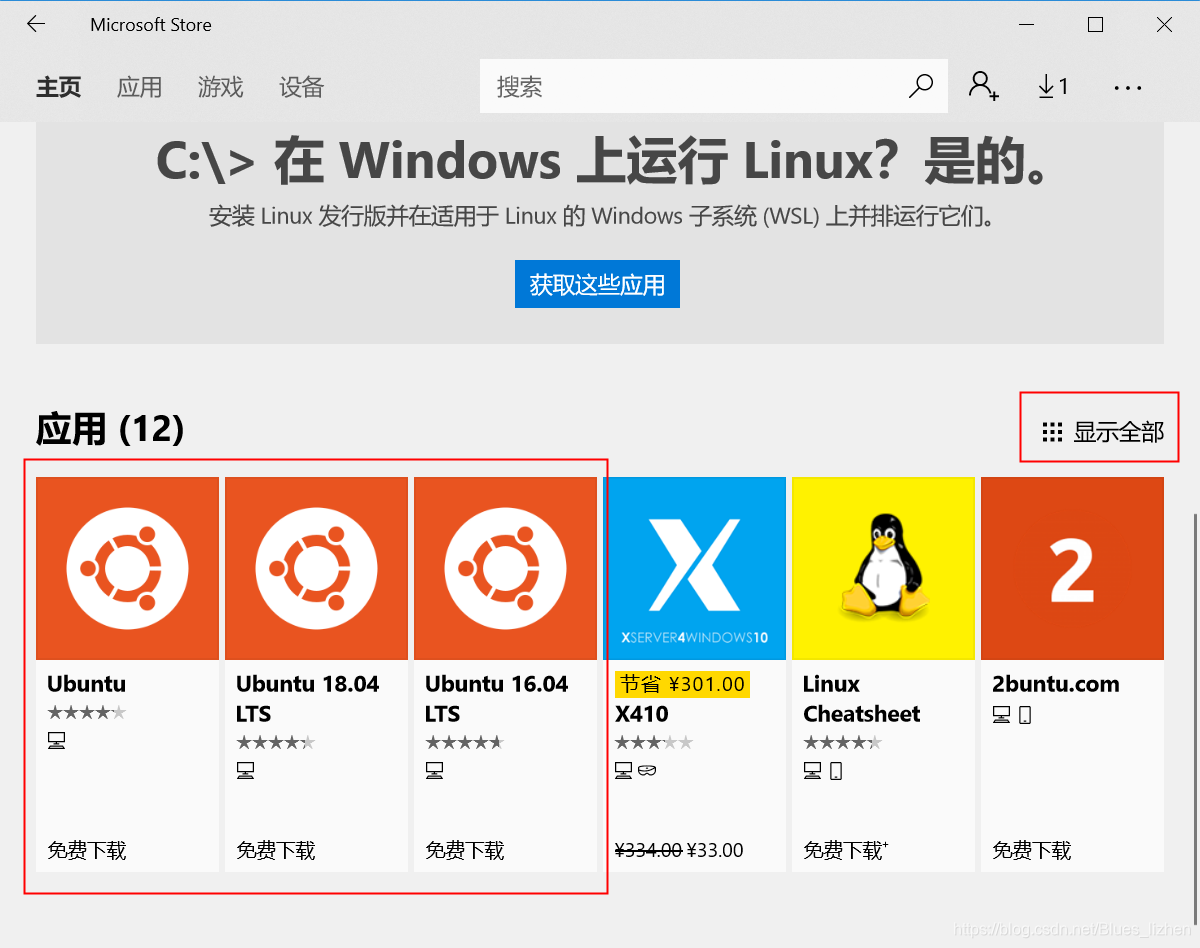
Task: Open the X410 app tile image
Action: point(694,568)
